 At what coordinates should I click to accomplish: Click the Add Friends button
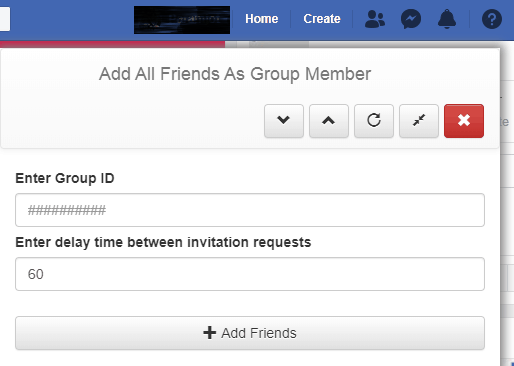pos(250,333)
